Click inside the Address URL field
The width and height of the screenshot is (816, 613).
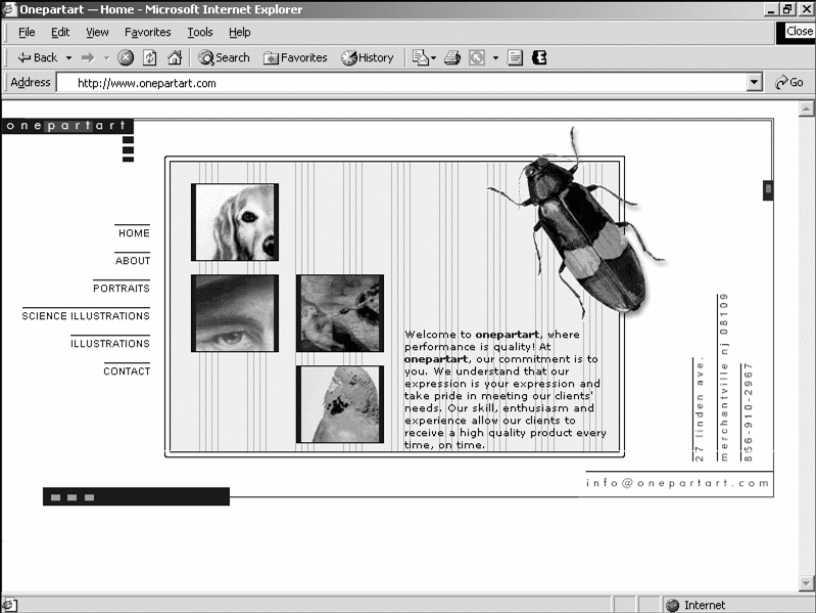coord(400,83)
